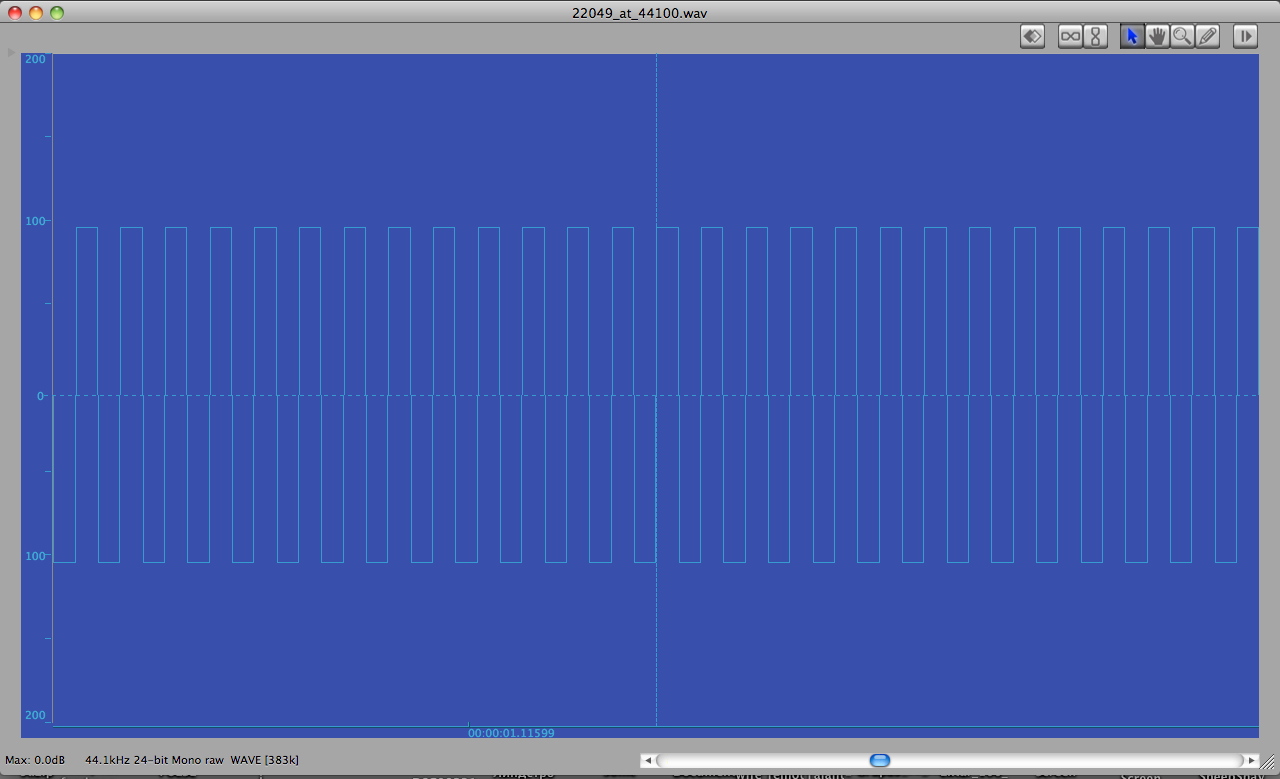
Task: Click the 0 amplitude axis label
Action: (41, 396)
